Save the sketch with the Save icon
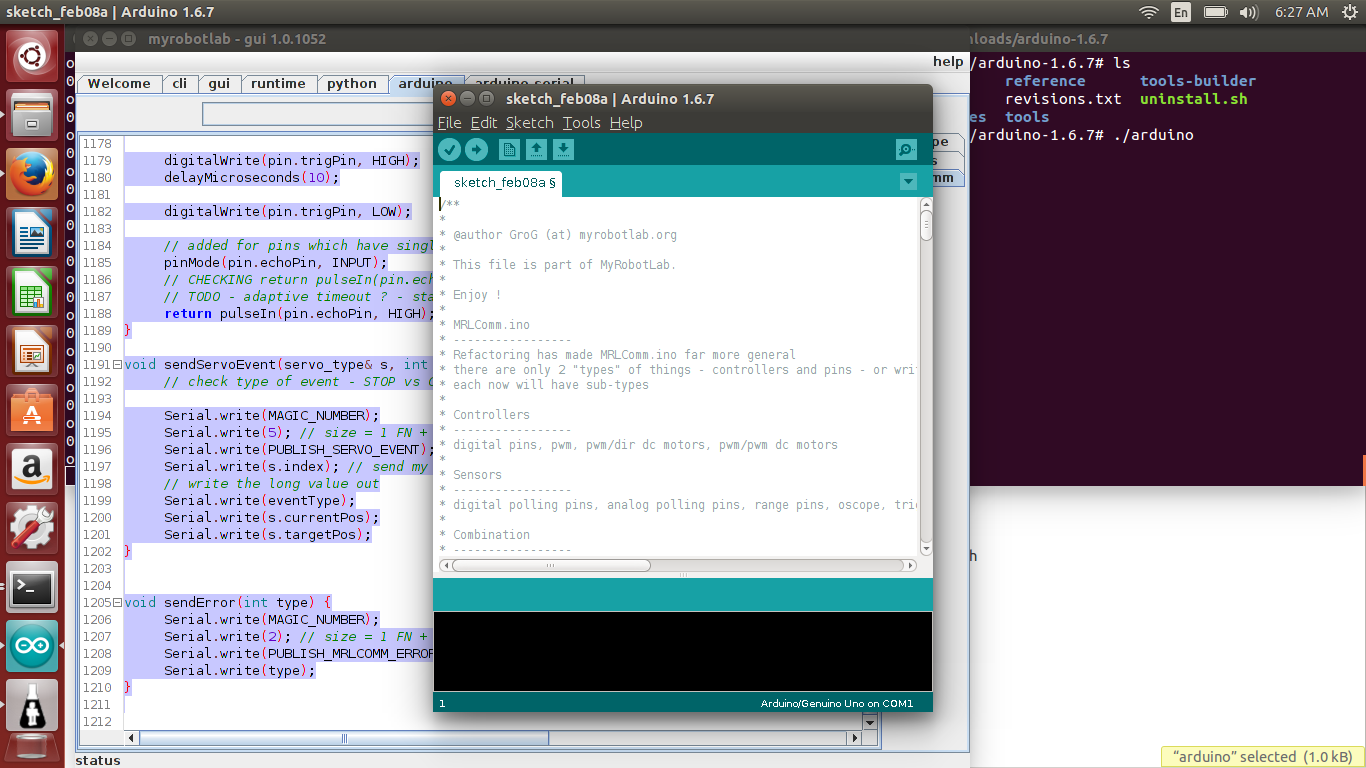Image resolution: width=1366 pixels, height=768 pixels. coord(563,150)
